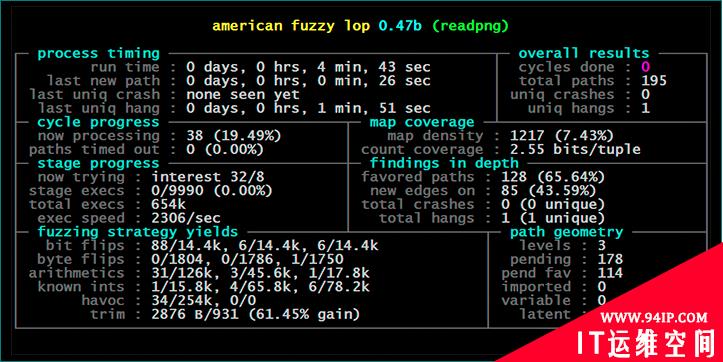Click pend fav value 114

[x=610, y=273]
